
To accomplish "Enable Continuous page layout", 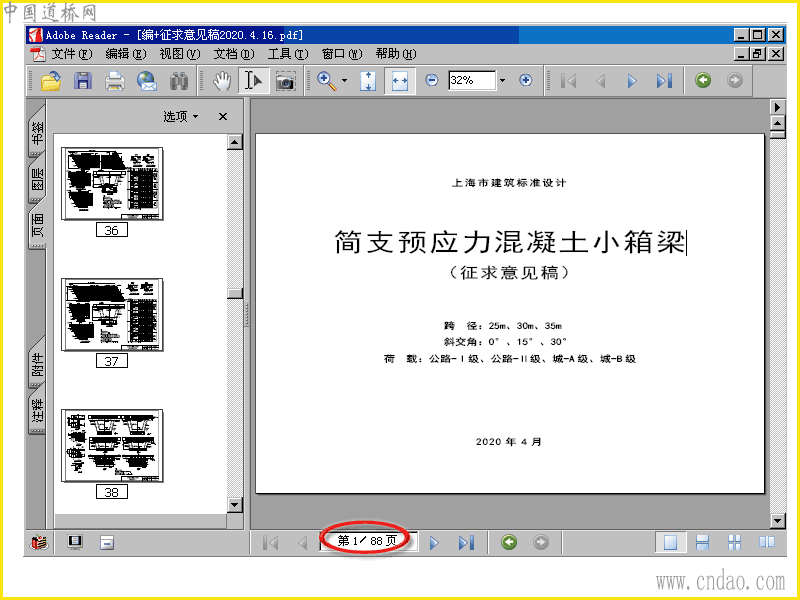I will pyautogui.click(x=703, y=542).
